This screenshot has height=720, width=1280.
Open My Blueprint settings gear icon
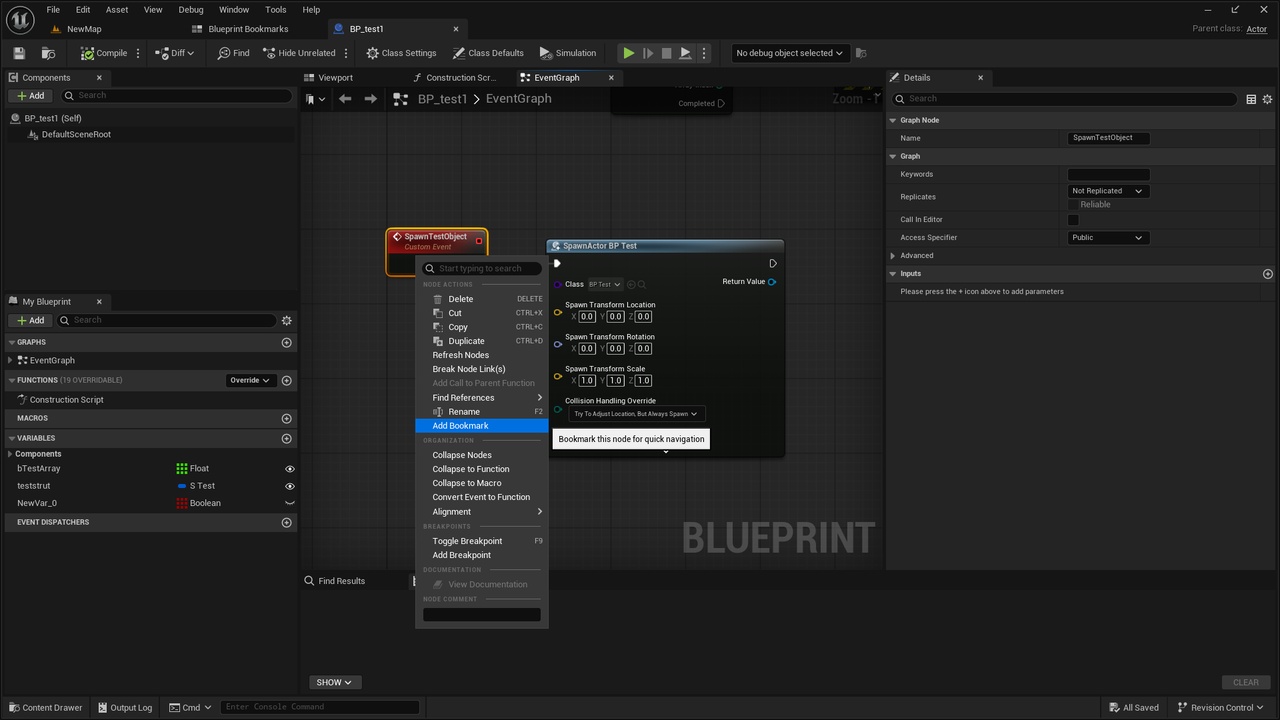tap(287, 320)
